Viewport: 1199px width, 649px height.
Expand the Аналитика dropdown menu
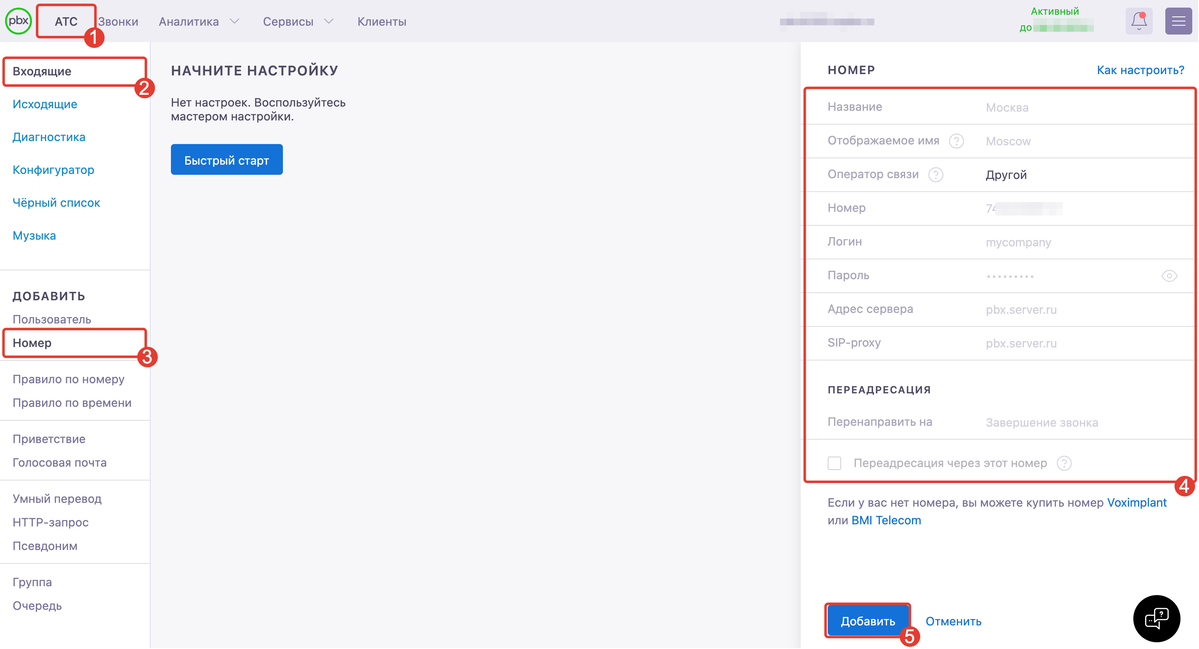coord(199,21)
